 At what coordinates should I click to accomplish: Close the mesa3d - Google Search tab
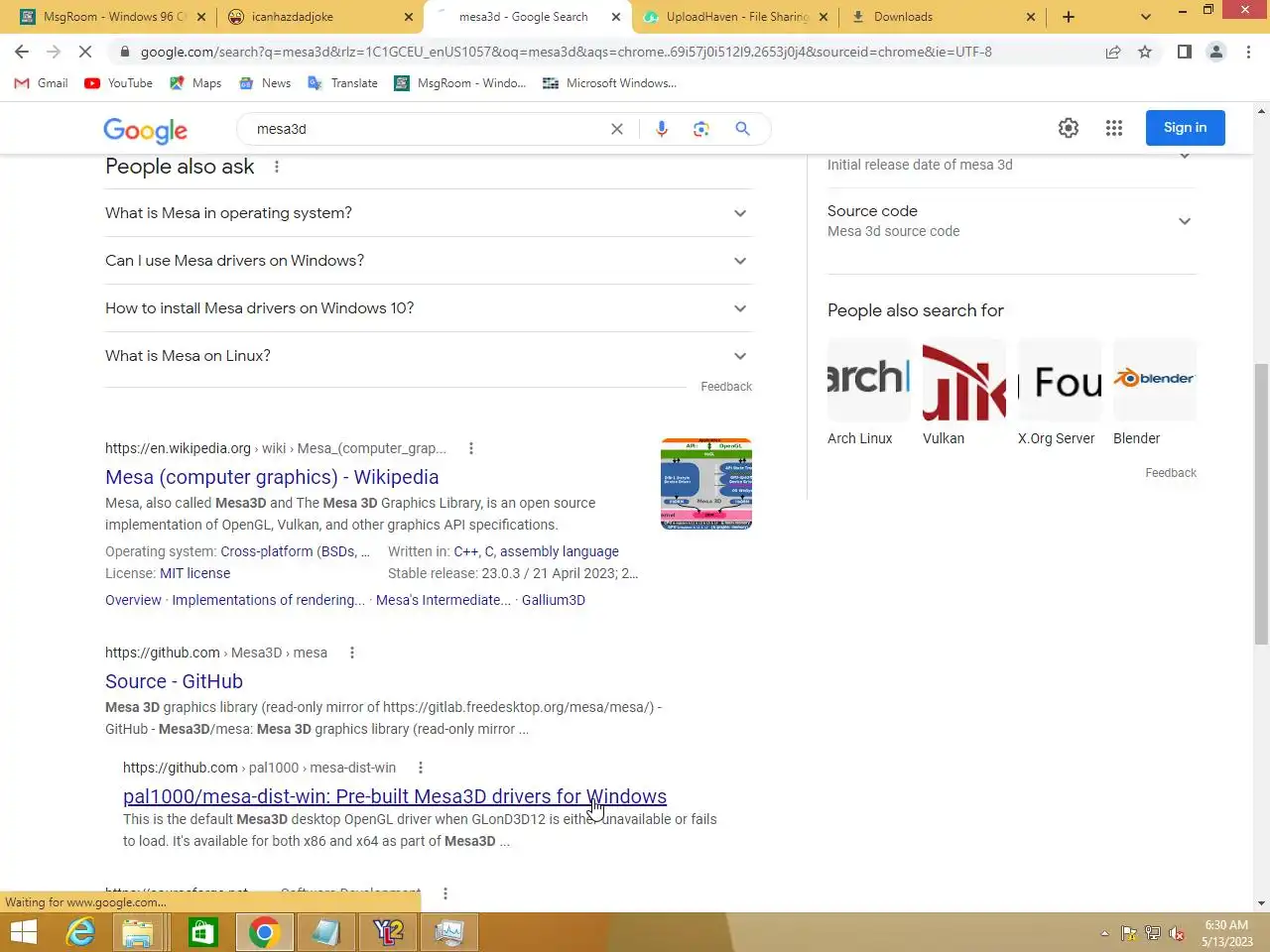[616, 17]
